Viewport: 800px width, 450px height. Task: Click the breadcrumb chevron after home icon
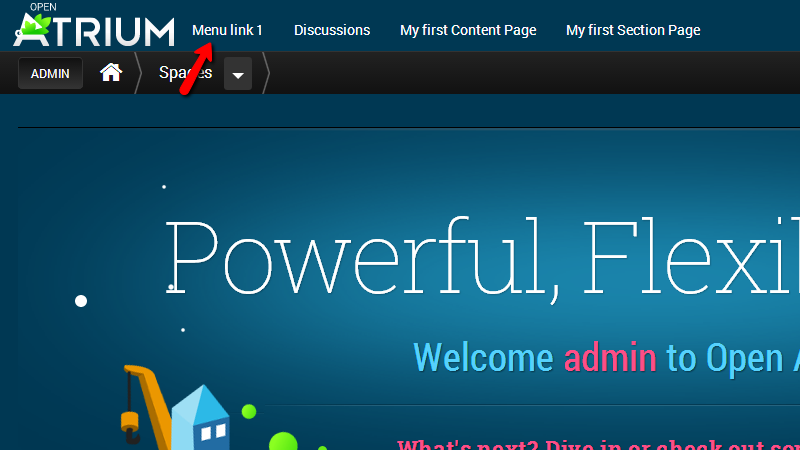click(138, 75)
